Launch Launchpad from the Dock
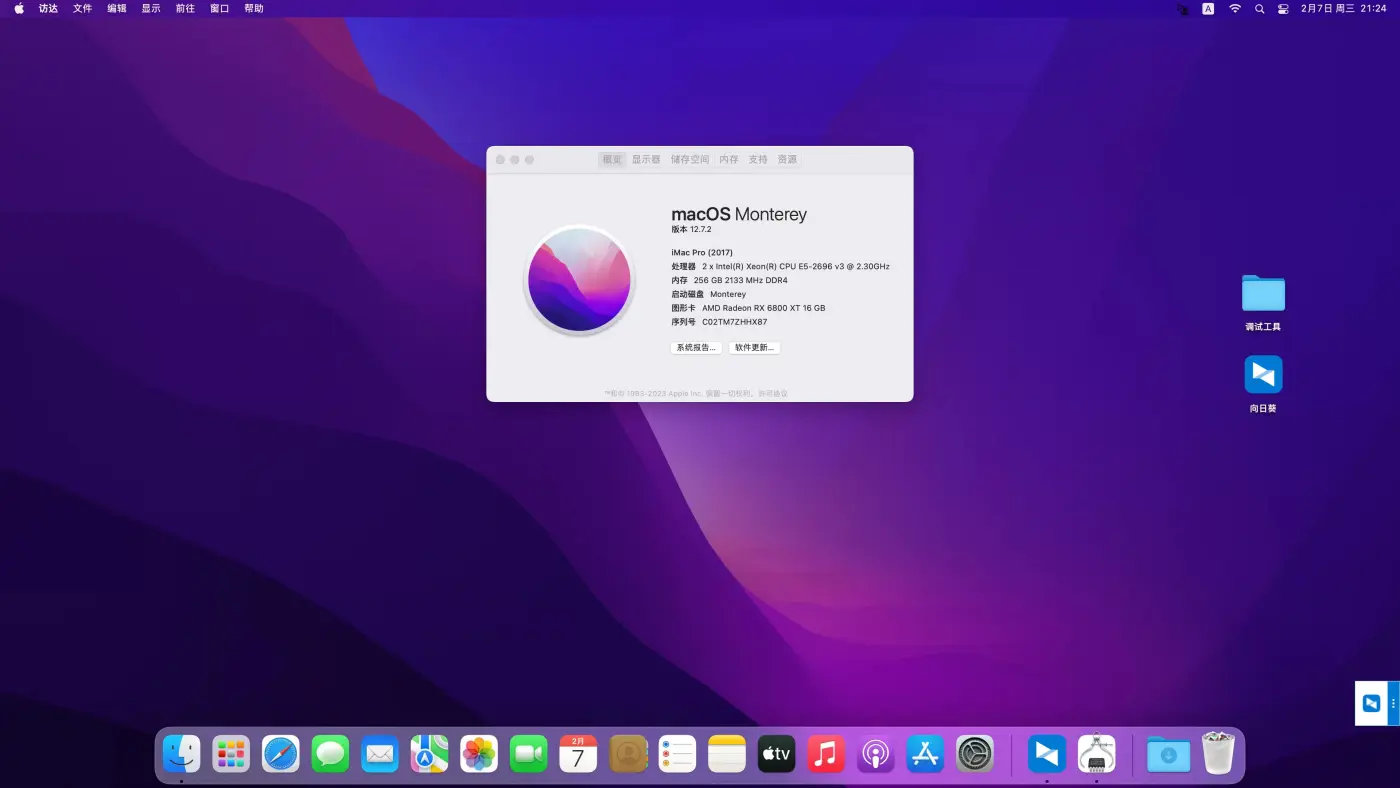This screenshot has width=1400, height=788. point(231,754)
